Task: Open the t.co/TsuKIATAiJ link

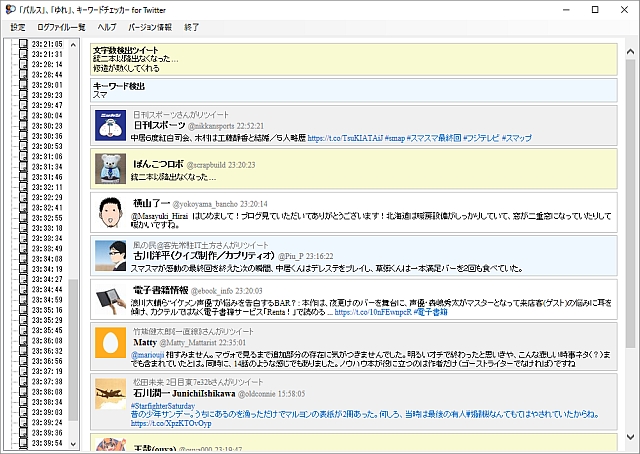Action: [345, 138]
